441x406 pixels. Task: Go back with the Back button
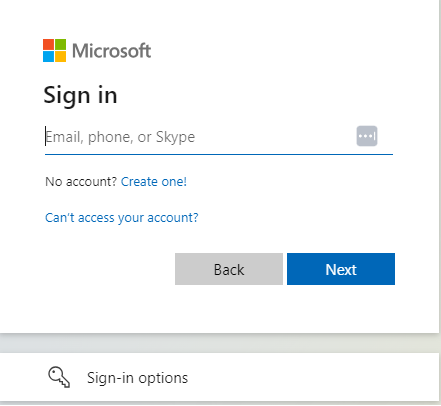(229, 269)
